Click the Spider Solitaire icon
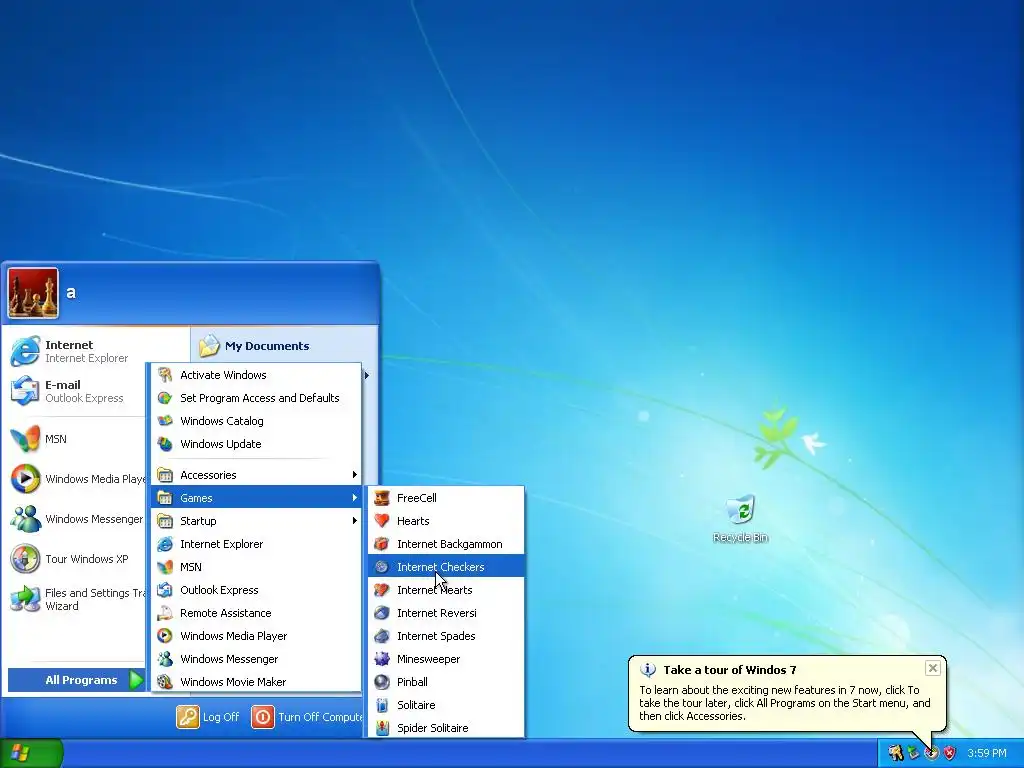The height and width of the screenshot is (768, 1024). (382, 728)
